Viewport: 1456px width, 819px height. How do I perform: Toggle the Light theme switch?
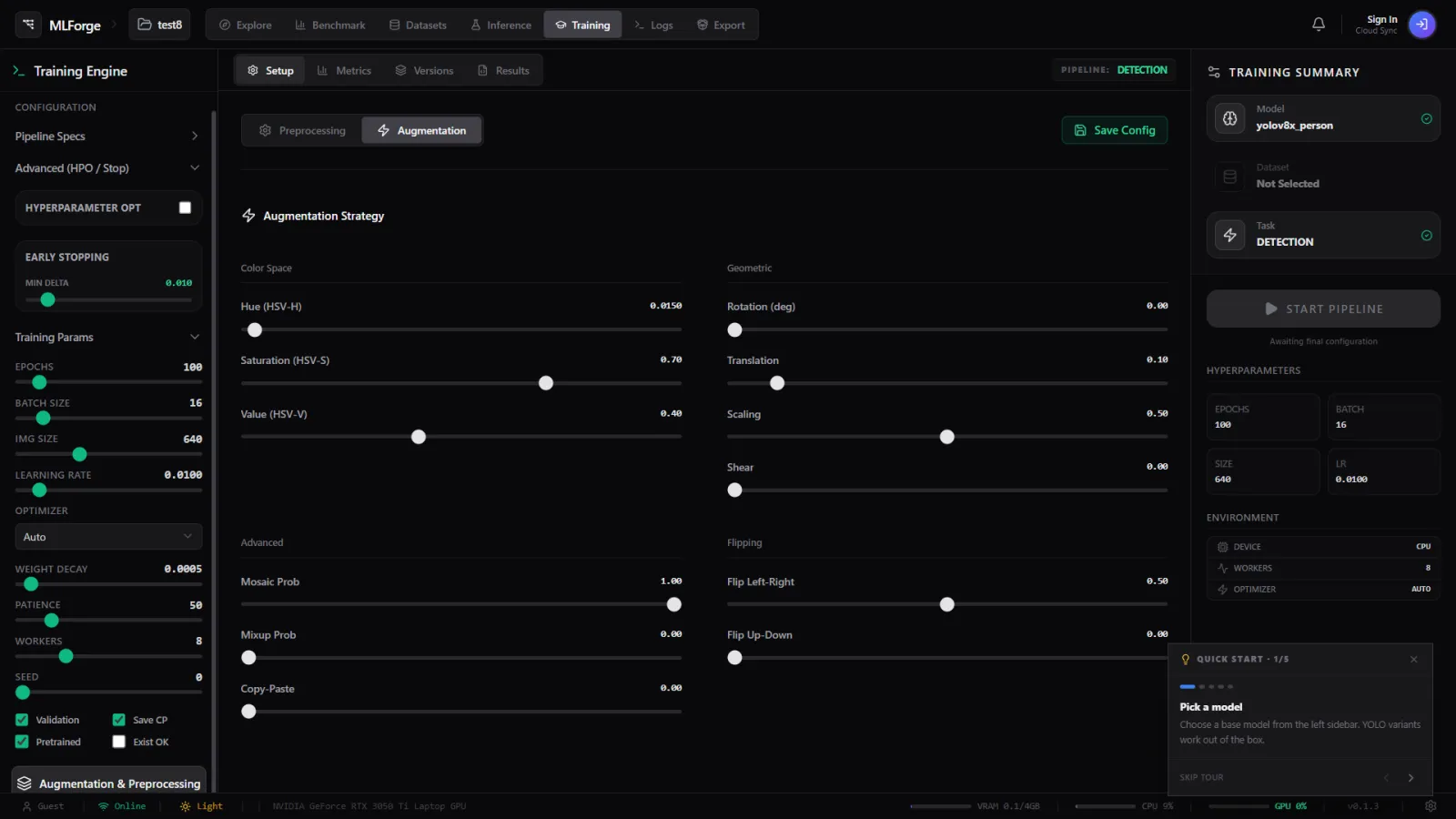201,806
